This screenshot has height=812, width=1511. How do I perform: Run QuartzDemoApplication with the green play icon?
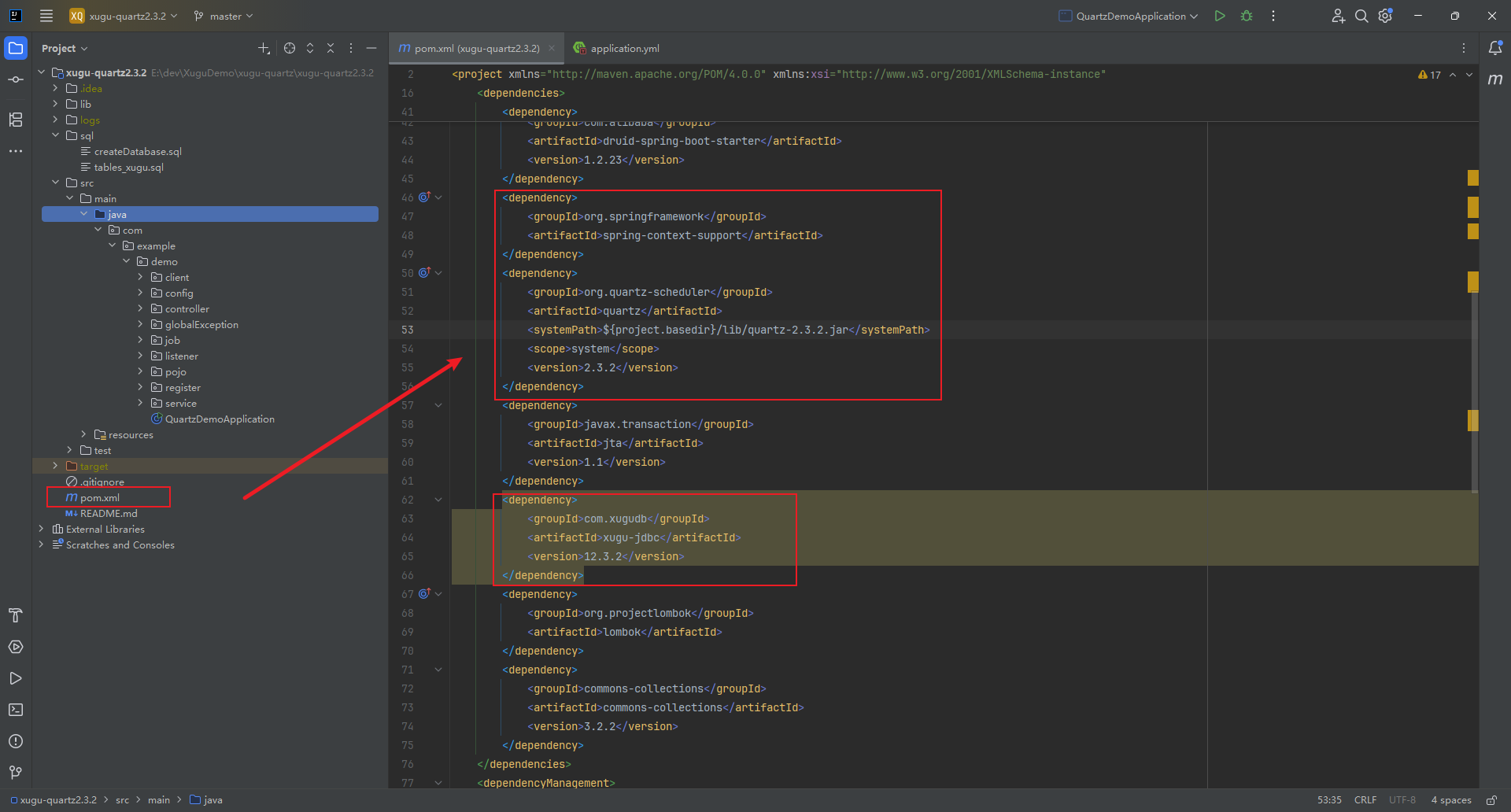tap(1219, 16)
